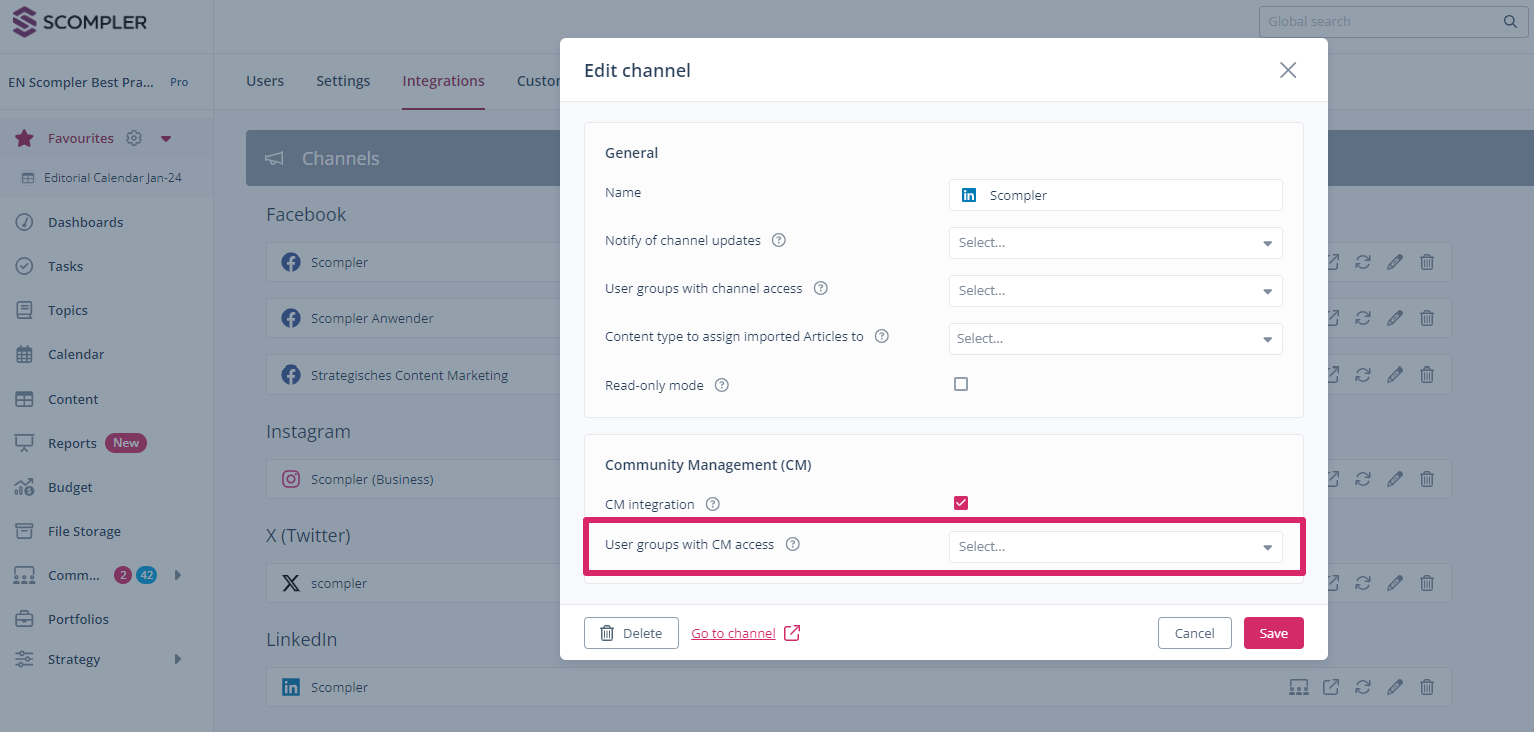Screen dimensions: 1534x732
Task: Expand User groups with CM access dropdown
Action: pos(1115,547)
